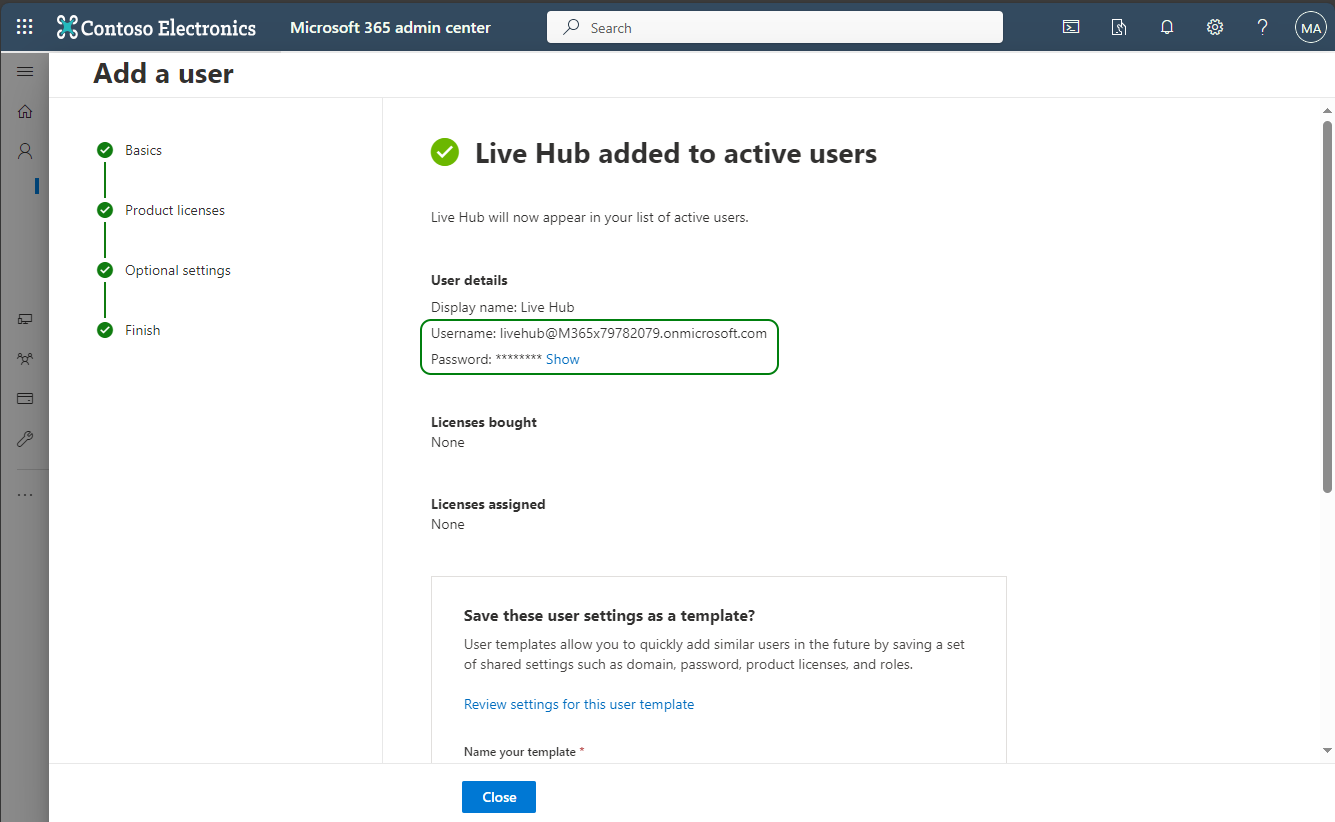This screenshot has width=1335, height=822.
Task: Click the Close button
Action: tap(499, 797)
